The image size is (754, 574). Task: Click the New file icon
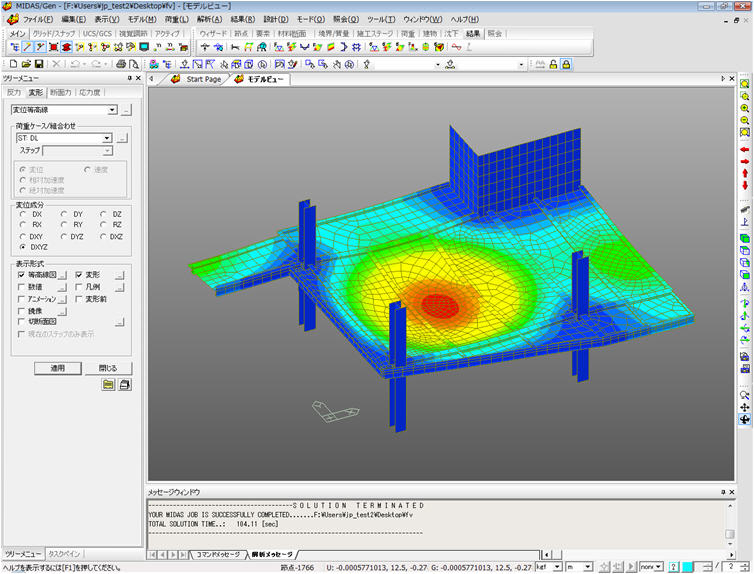(x=13, y=64)
